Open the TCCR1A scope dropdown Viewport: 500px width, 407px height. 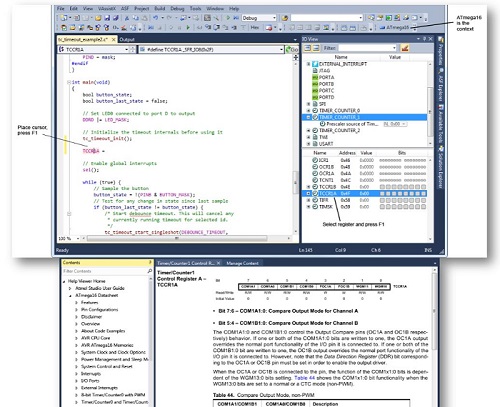pyautogui.click(x=127, y=49)
